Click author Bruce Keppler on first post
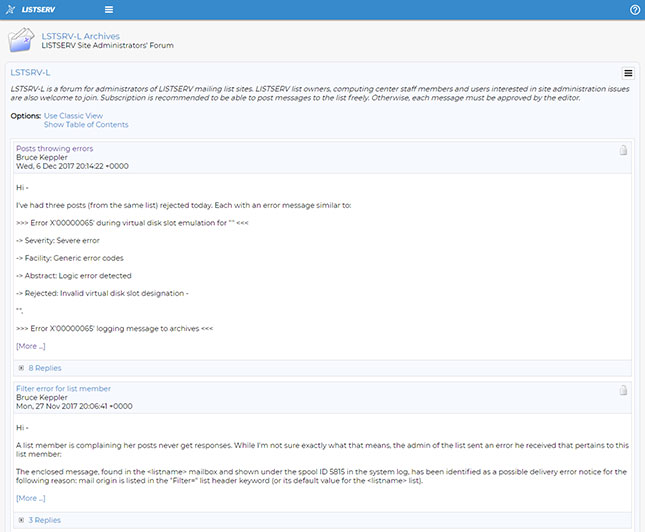Viewport: 645px width, 532px height. 42,157
